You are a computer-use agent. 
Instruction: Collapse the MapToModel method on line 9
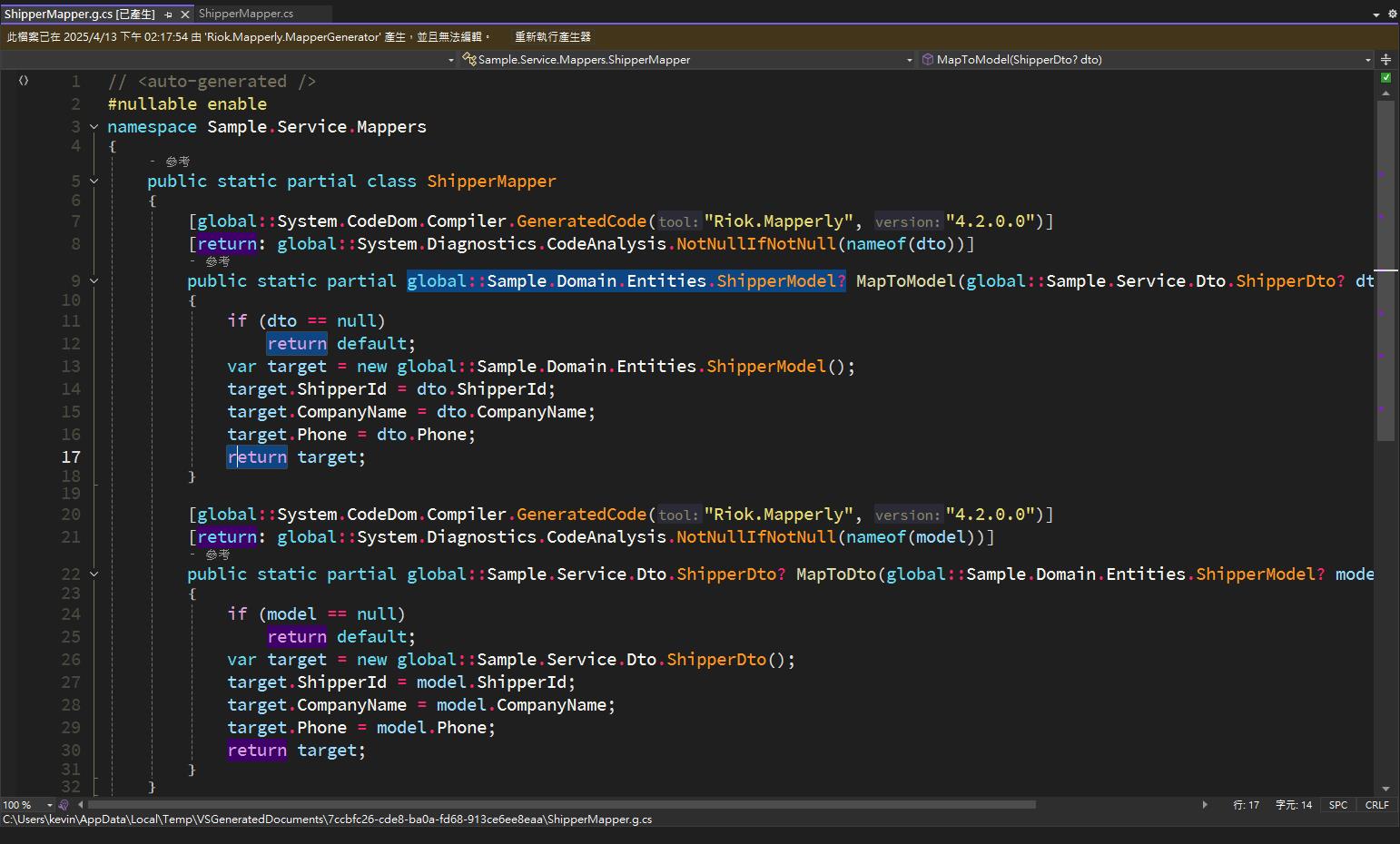[94, 281]
